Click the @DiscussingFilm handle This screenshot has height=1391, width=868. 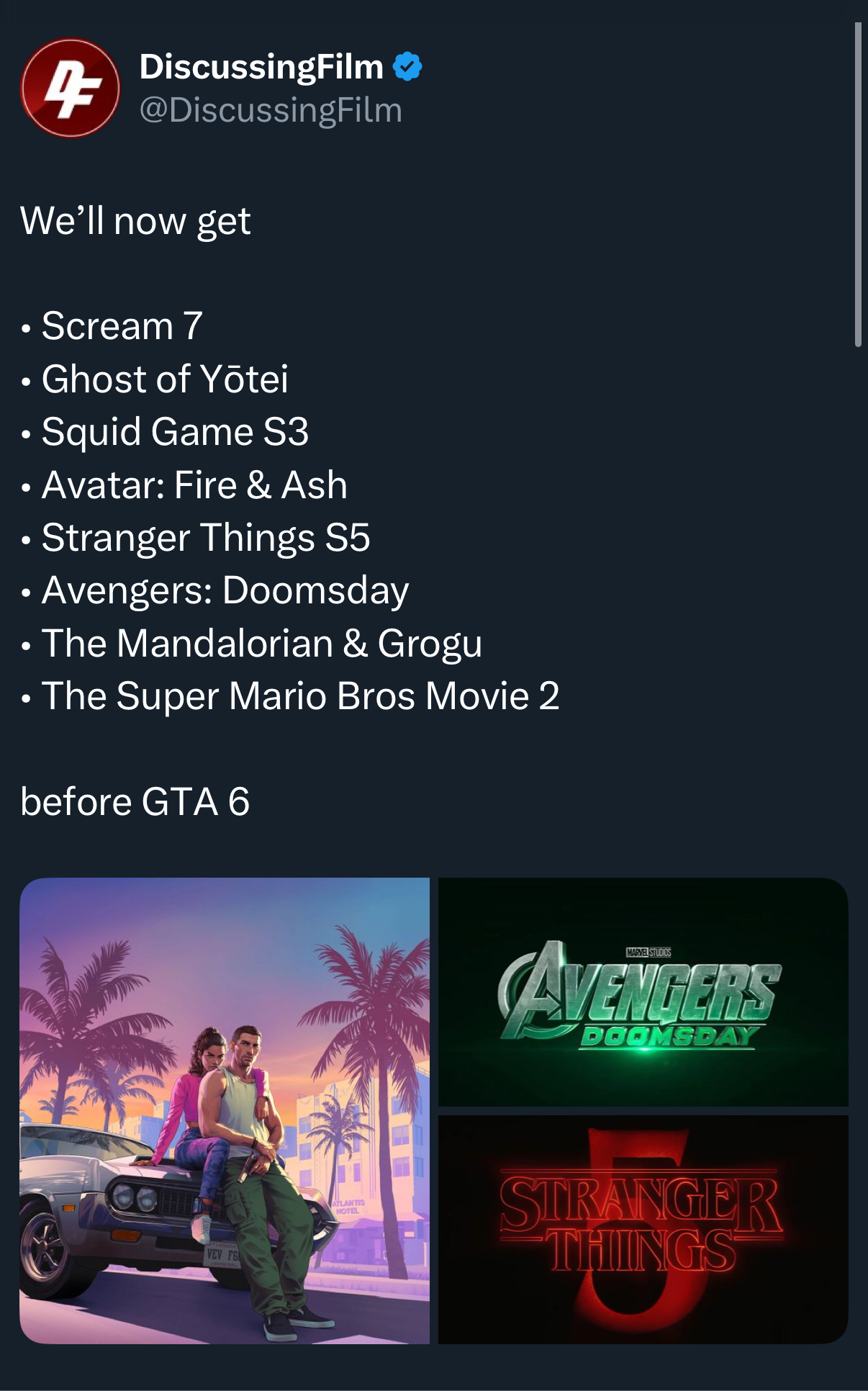(x=271, y=110)
